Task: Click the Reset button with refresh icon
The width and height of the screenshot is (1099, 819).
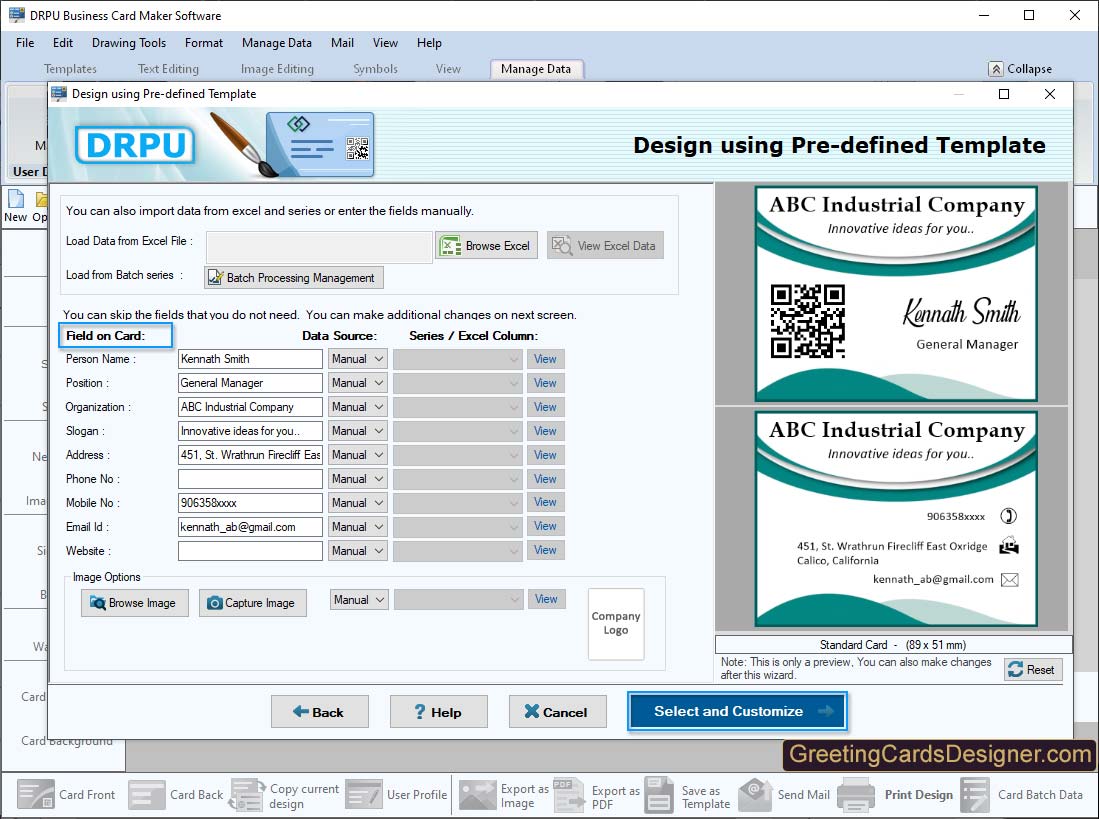Action: 1033,669
